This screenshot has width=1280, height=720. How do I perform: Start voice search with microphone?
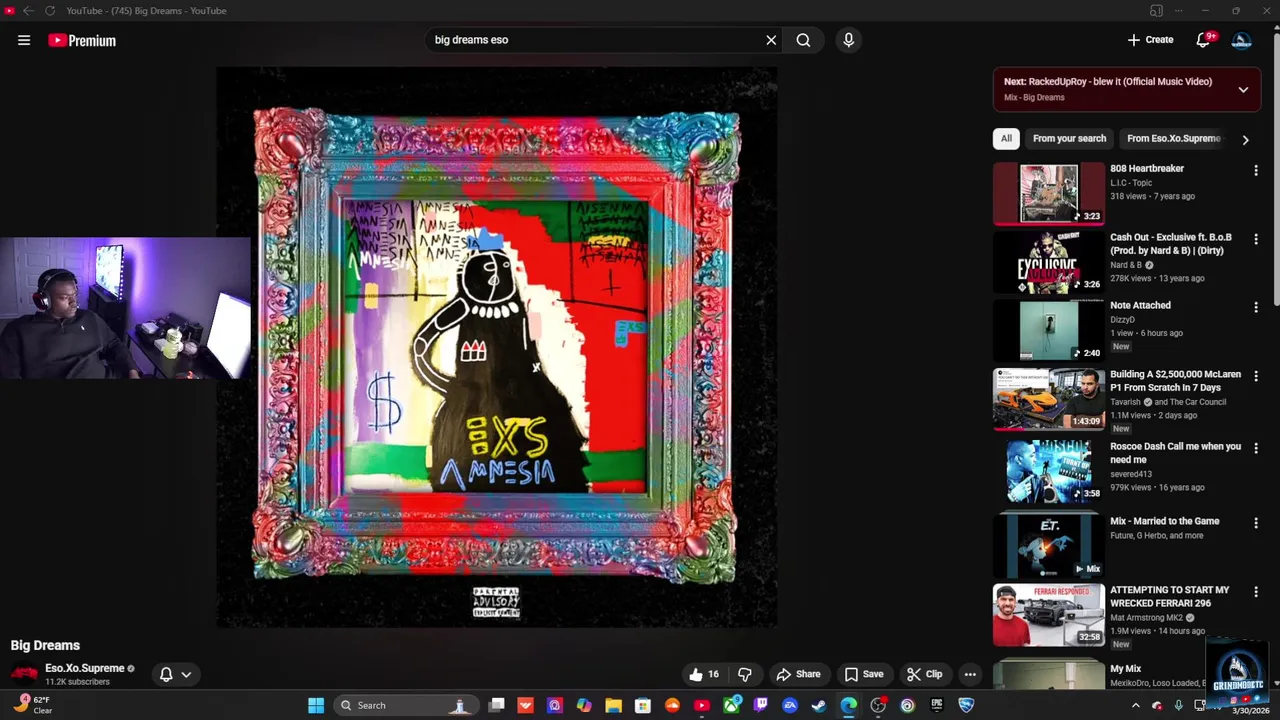[x=848, y=40]
